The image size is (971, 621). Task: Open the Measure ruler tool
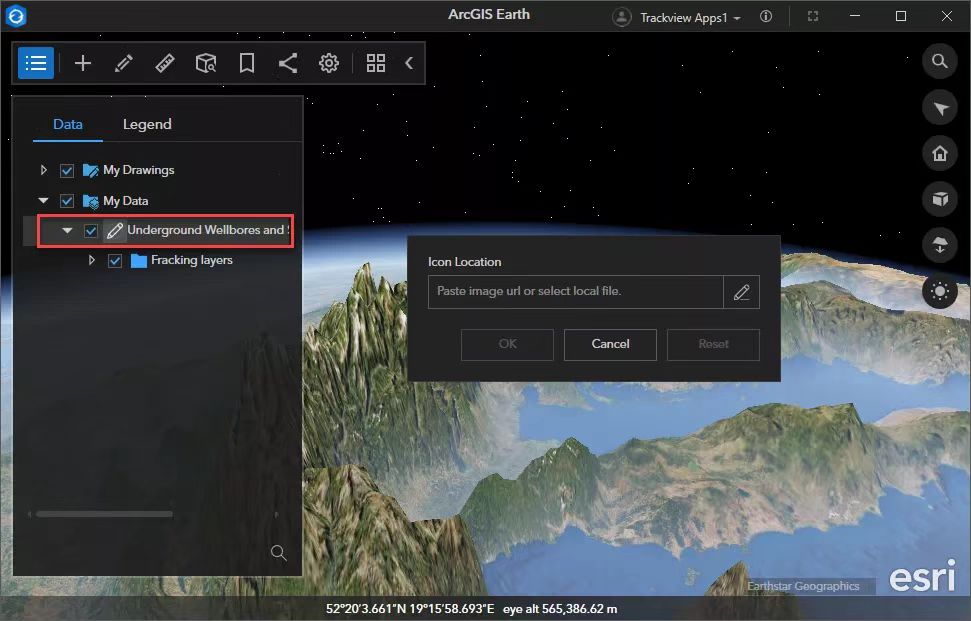click(165, 63)
